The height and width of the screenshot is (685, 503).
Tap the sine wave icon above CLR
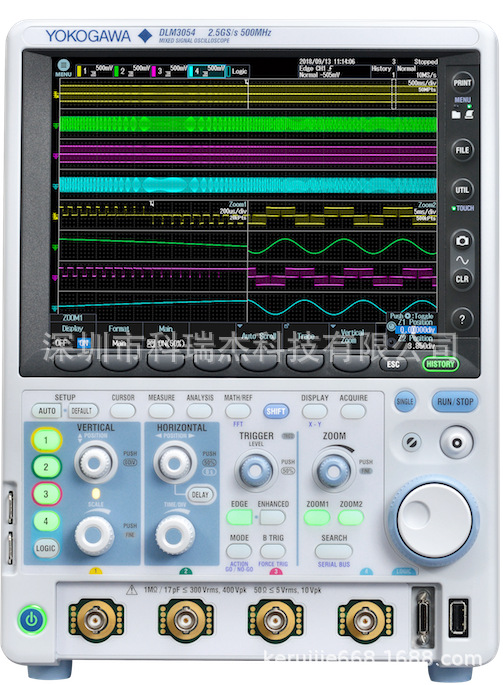click(462, 261)
